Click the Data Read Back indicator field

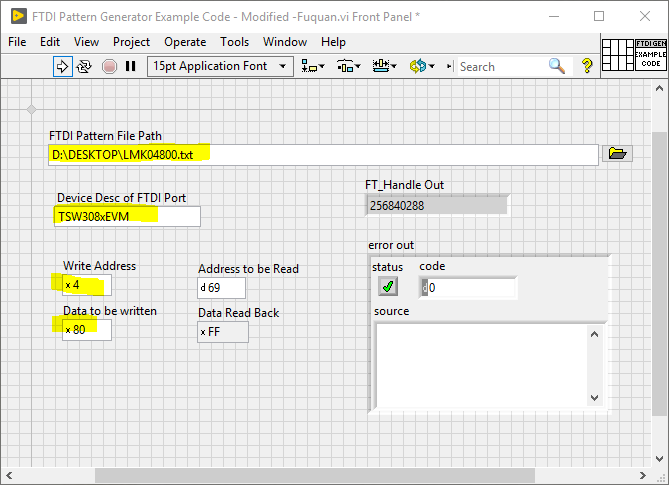coord(223,332)
